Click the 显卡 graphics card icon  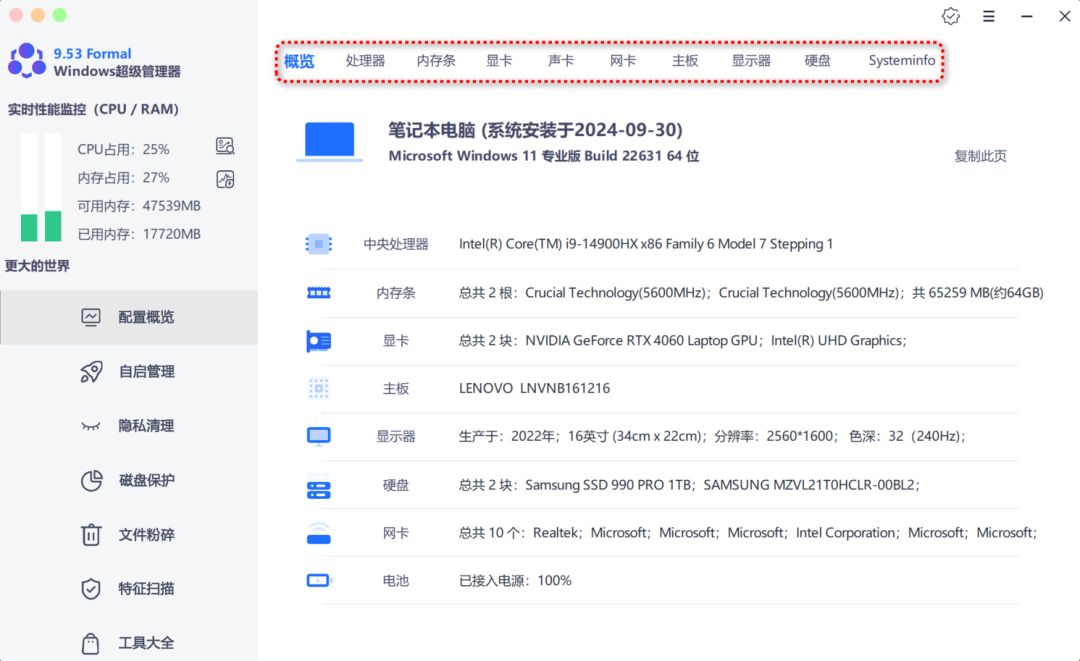pos(318,341)
